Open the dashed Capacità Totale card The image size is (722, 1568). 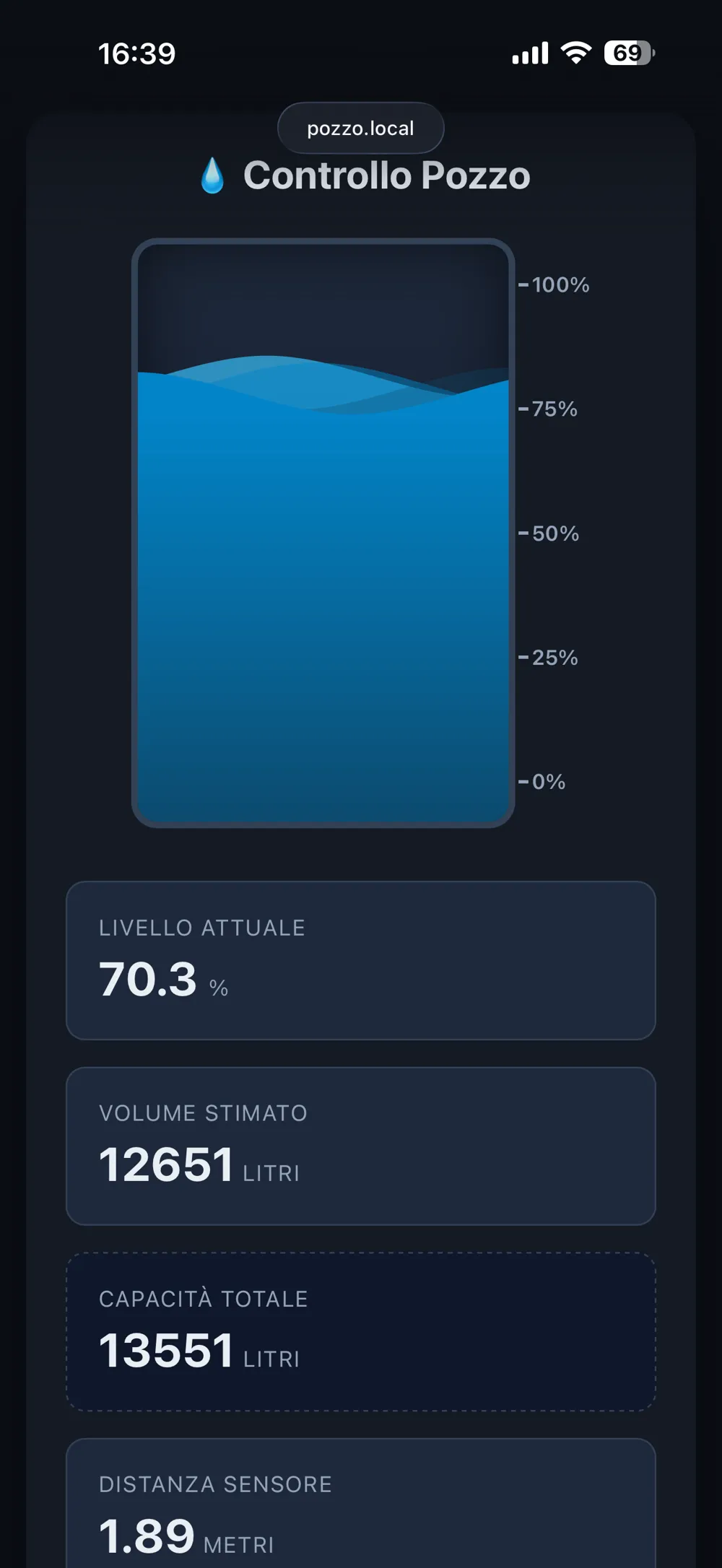pyautogui.click(x=361, y=1332)
